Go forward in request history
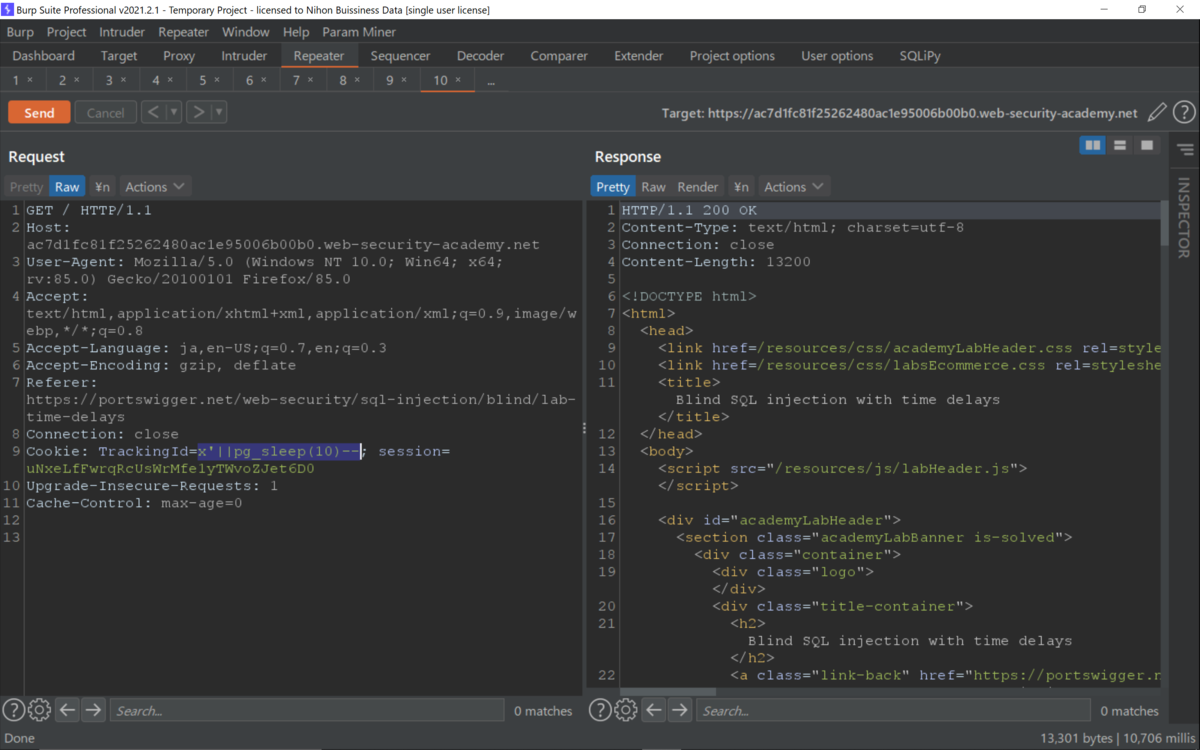1200x750 pixels. [198, 112]
